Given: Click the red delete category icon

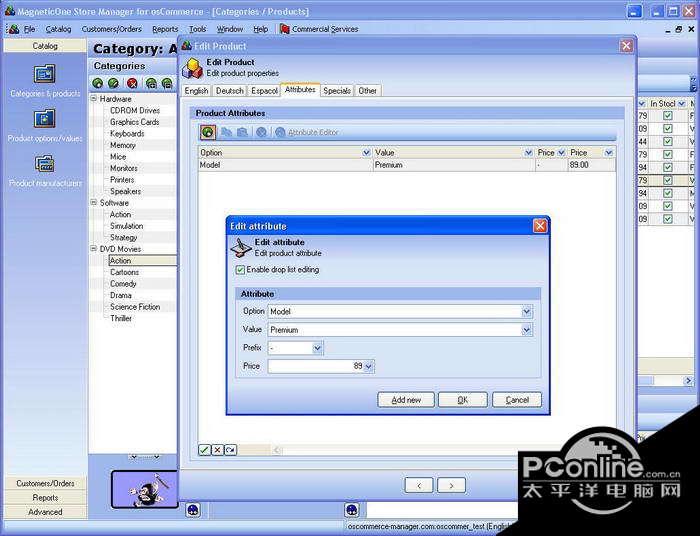Looking at the screenshot, I should coord(132,83).
